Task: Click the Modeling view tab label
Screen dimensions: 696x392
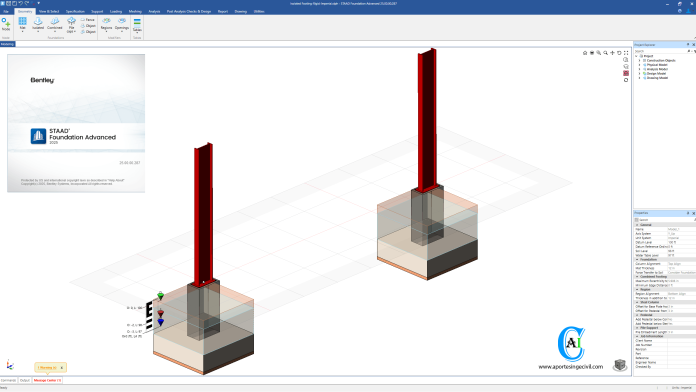Action: [8, 44]
